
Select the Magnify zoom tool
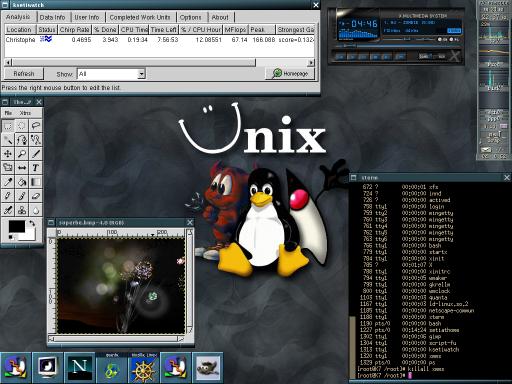pos(22,154)
